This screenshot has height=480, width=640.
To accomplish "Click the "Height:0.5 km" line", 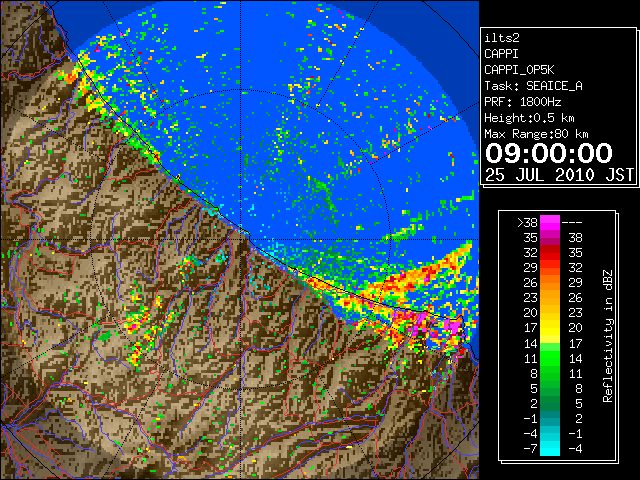I will click(x=529, y=118).
